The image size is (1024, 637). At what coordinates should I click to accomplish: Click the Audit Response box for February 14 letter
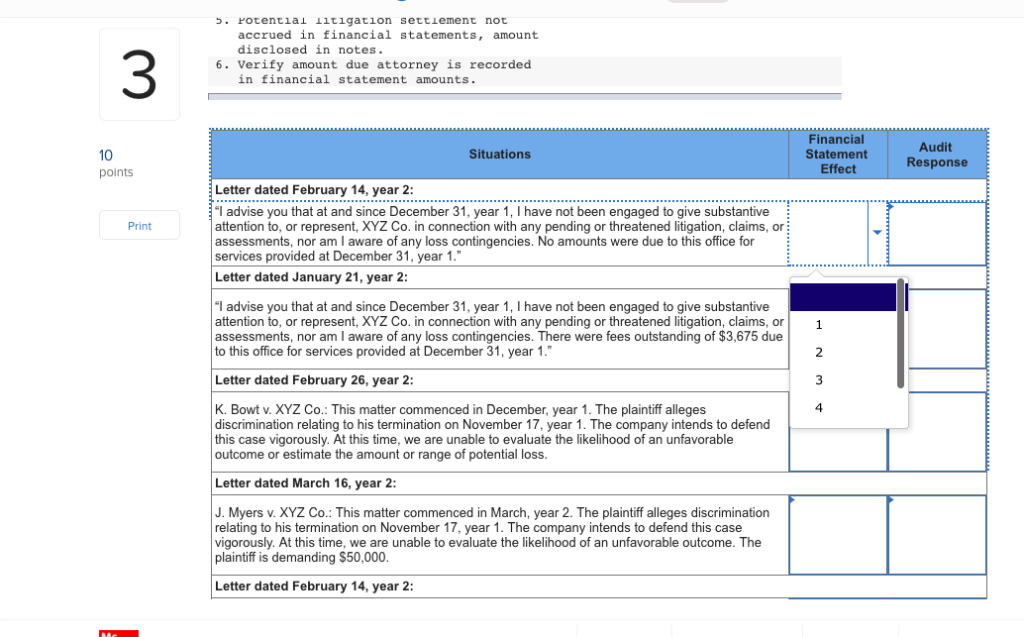[936, 232]
